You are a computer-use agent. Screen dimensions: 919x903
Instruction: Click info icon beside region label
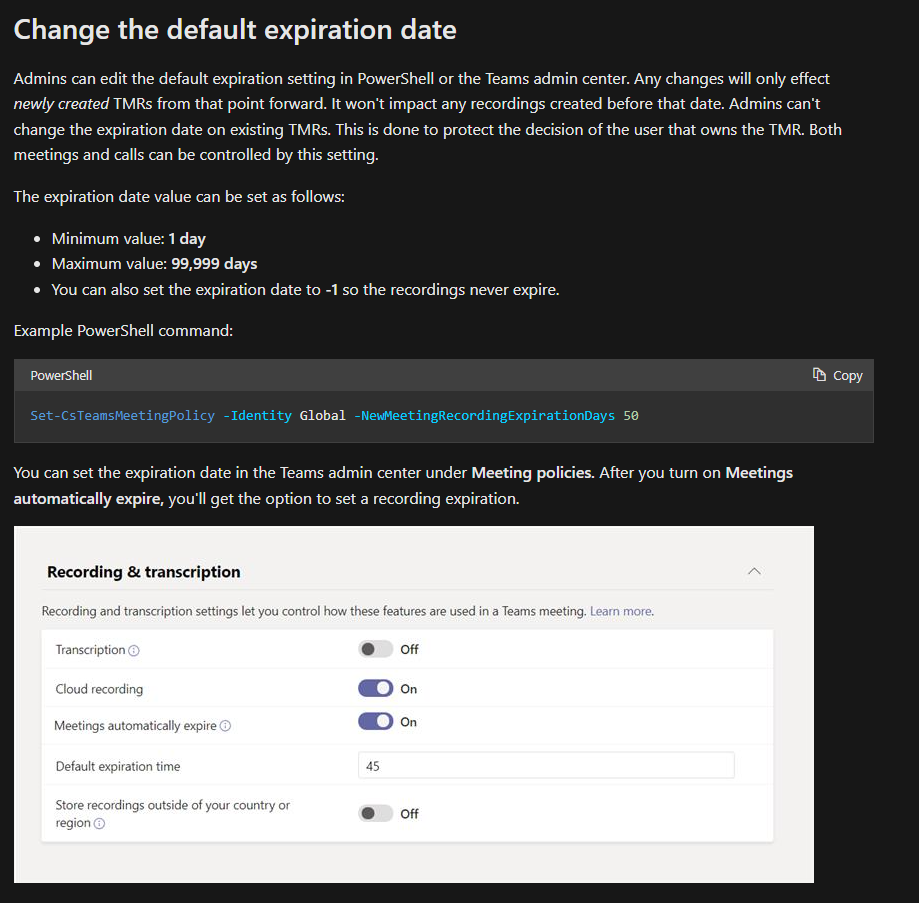100,823
